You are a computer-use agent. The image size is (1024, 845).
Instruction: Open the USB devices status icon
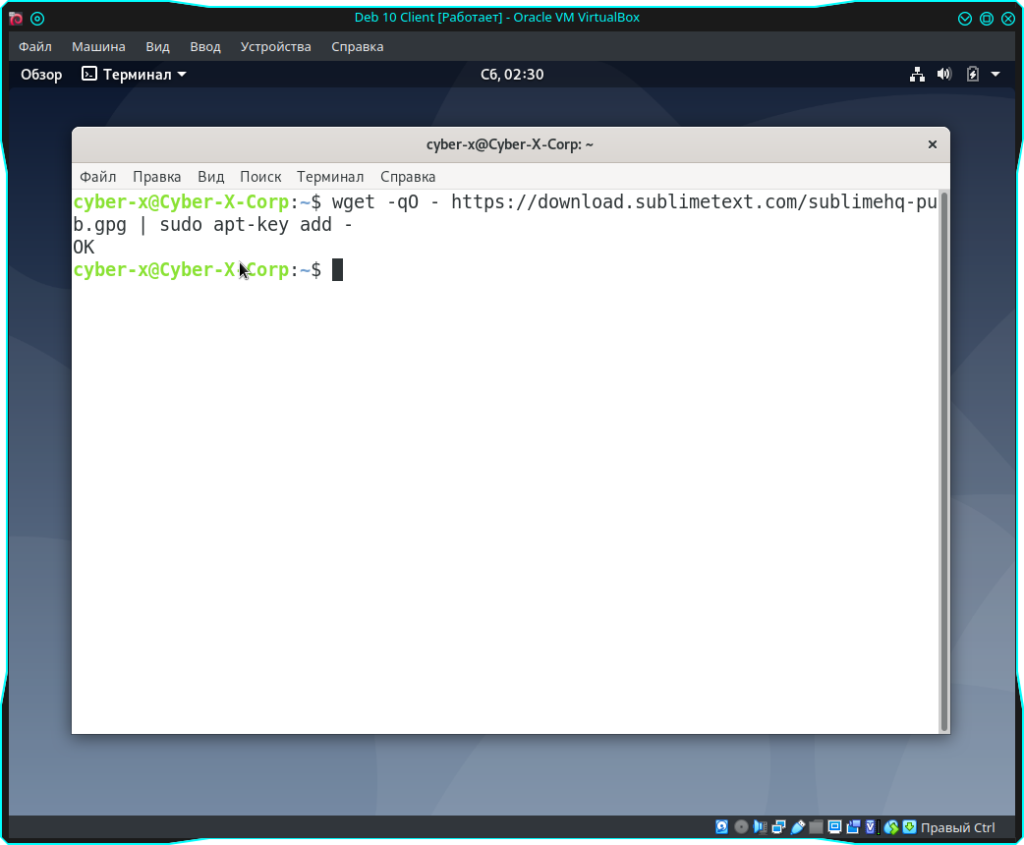point(797,827)
